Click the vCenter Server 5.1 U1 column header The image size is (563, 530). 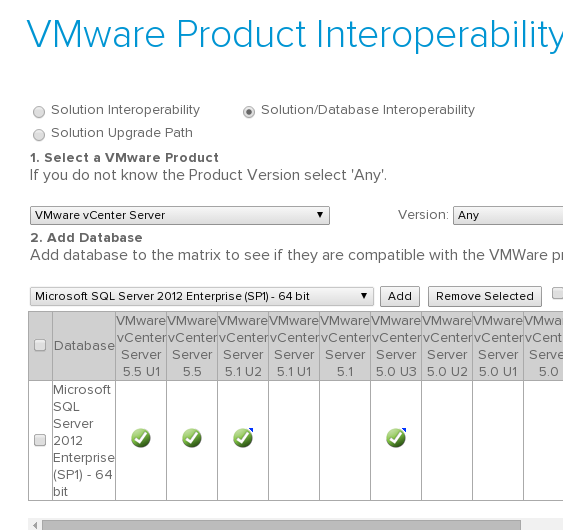[294, 346]
